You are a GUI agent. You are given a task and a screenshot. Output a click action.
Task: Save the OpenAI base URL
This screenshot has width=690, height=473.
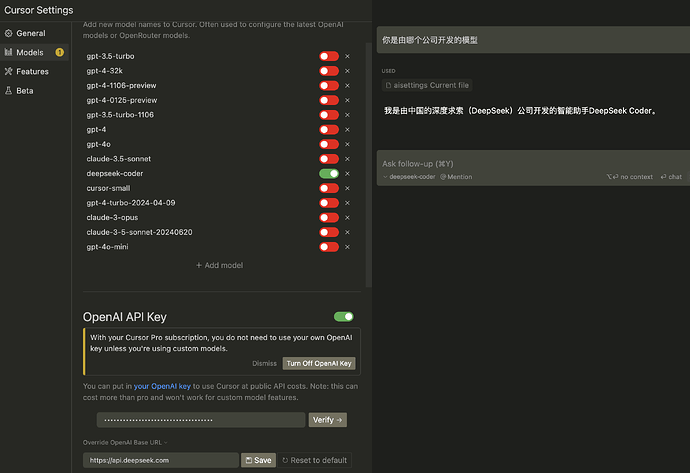[x=258, y=460]
